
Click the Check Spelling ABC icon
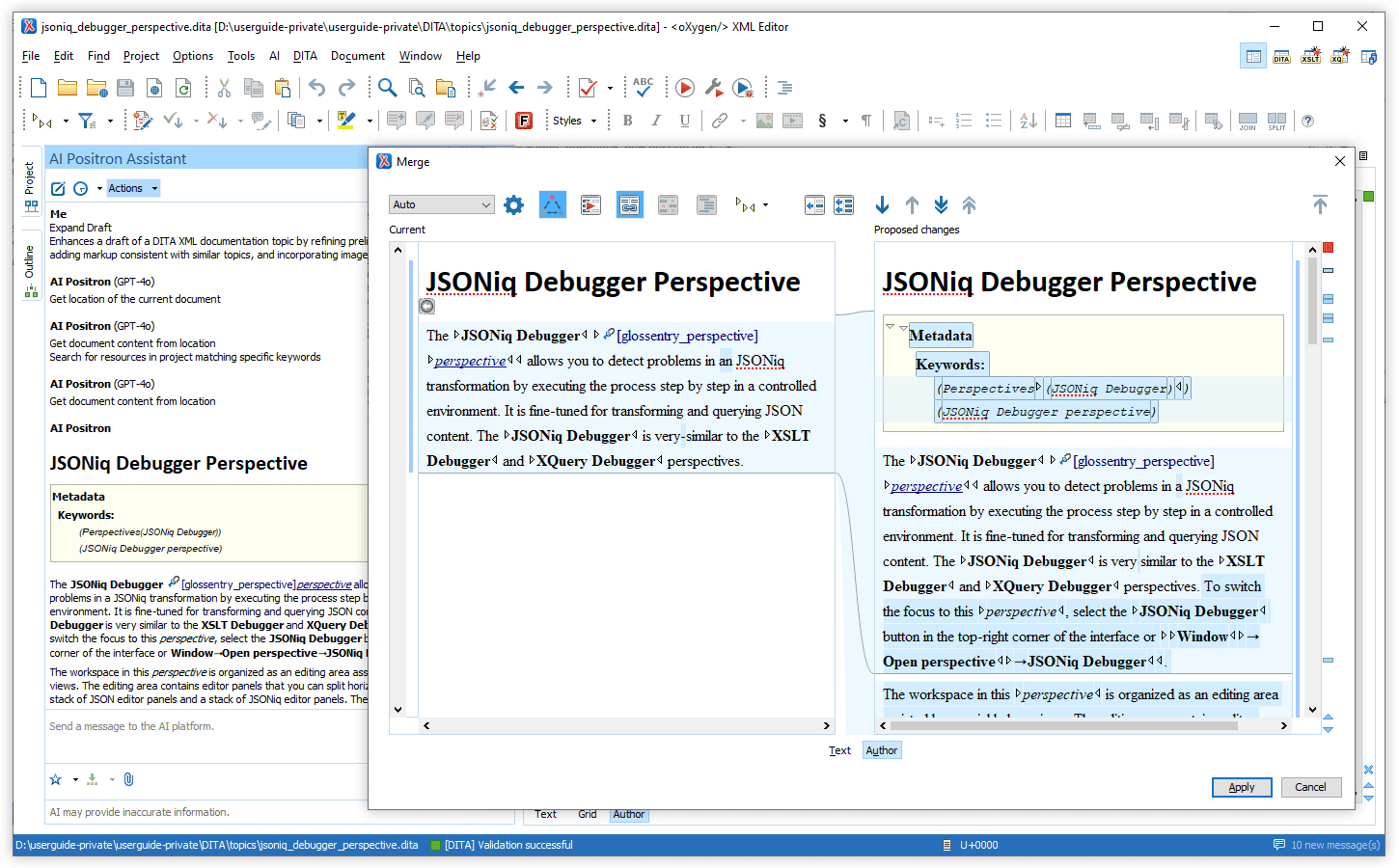coord(644,88)
